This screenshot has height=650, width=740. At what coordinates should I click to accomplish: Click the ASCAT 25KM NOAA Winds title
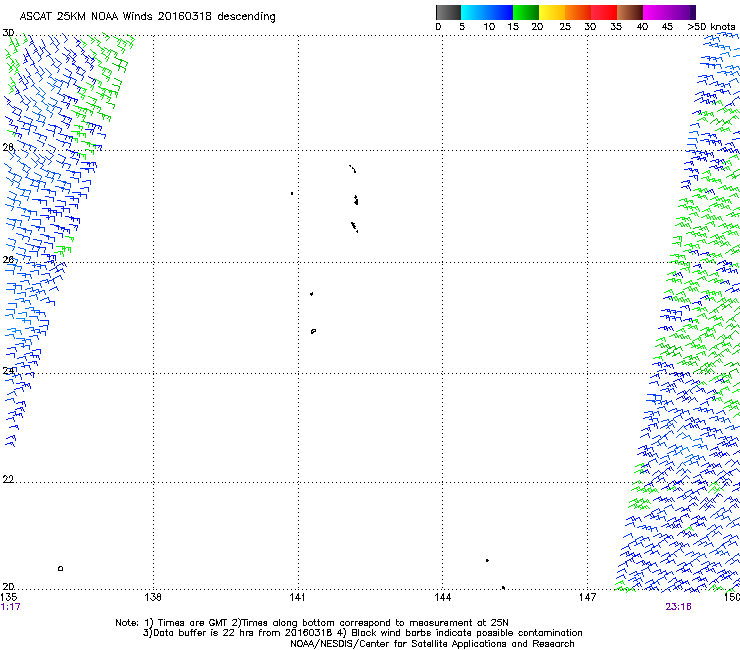pos(147,17)
